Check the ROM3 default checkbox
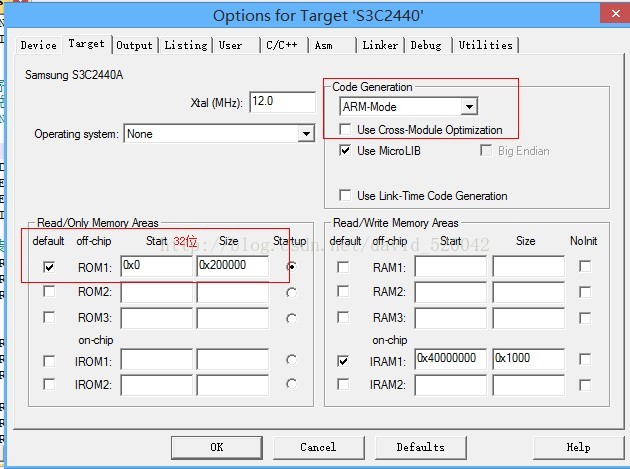Image resolution: width=630 pixels, height=469 pixels. 49,317
